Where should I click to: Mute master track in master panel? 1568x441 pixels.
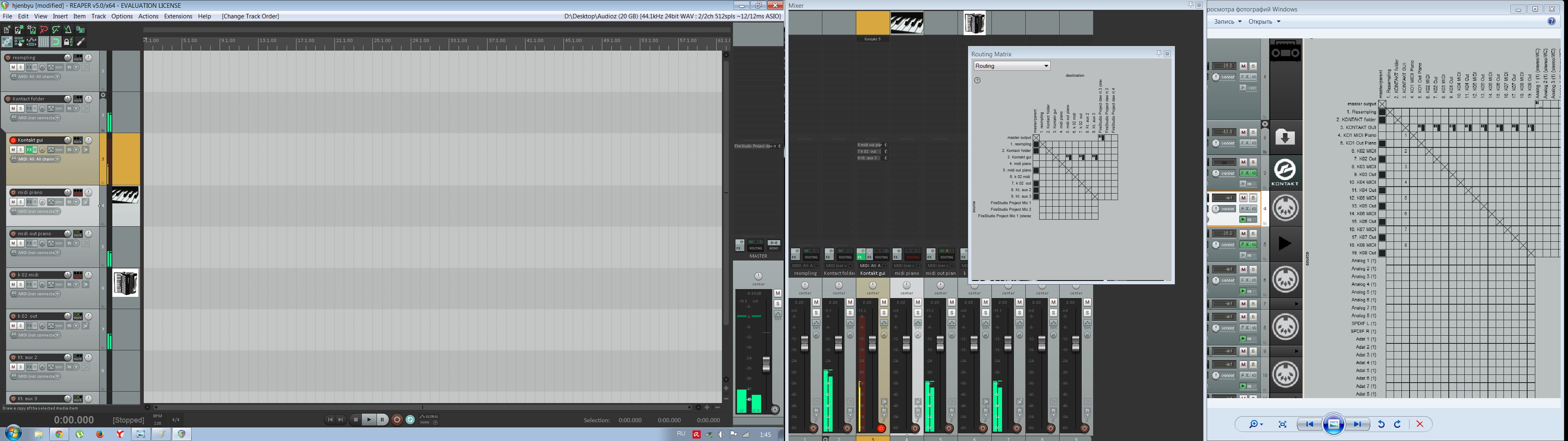coord(777,294)
